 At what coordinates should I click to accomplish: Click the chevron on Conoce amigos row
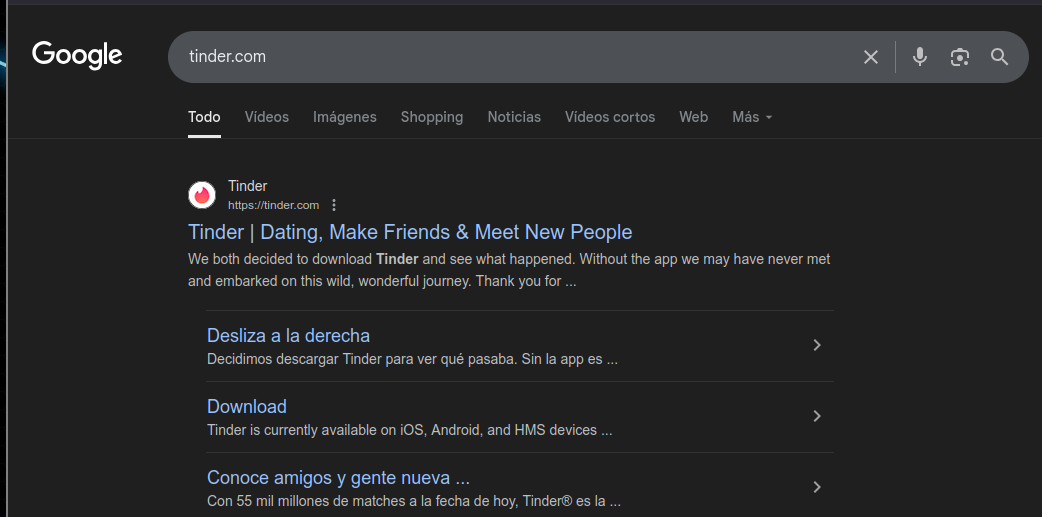pos(817,487)
